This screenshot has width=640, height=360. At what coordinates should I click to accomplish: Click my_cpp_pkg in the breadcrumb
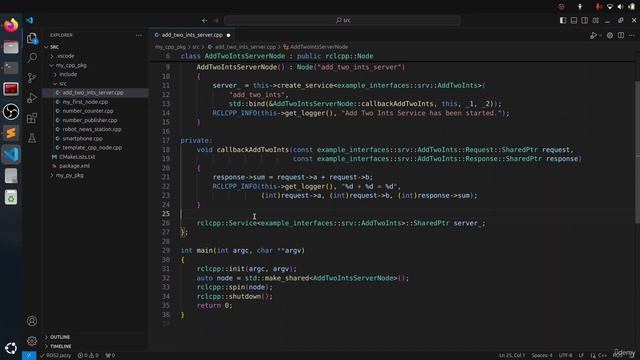[170, 47]
